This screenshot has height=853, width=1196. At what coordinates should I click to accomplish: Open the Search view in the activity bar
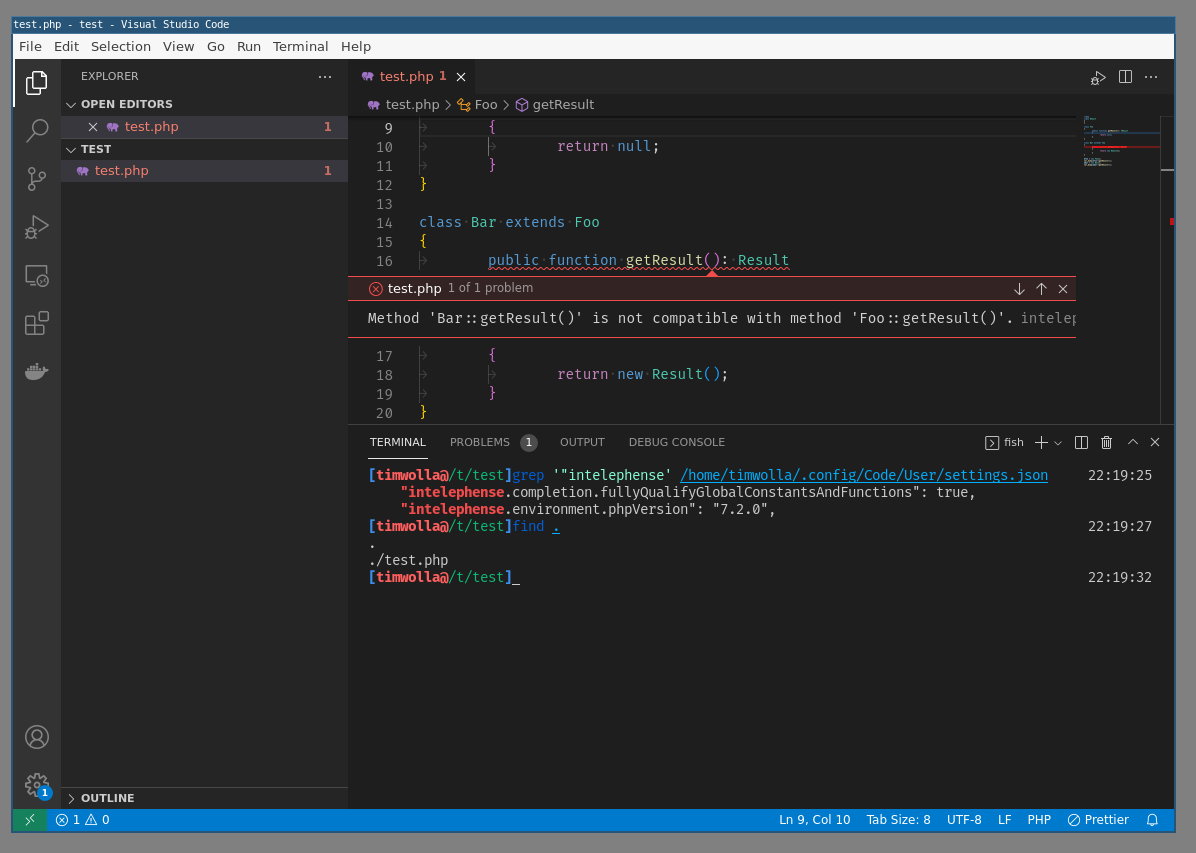(36, 130)
